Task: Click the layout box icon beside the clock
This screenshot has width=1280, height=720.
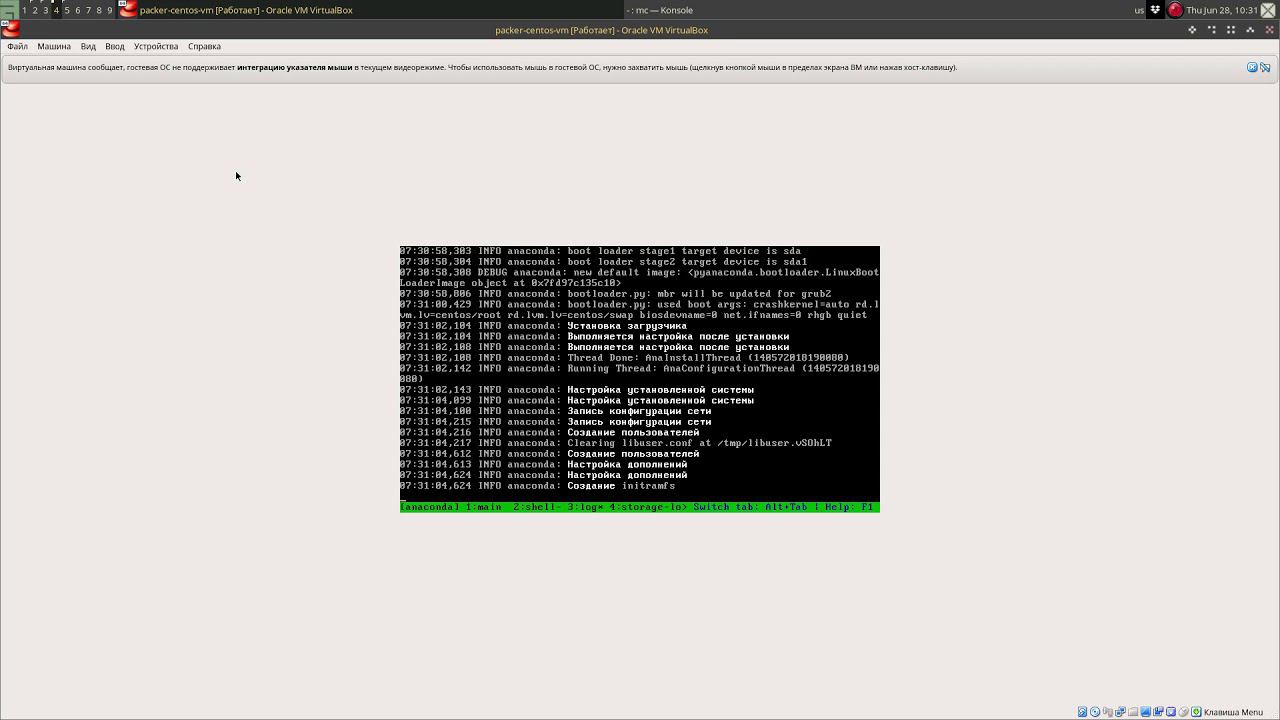Action: (x=1268, y=10)
